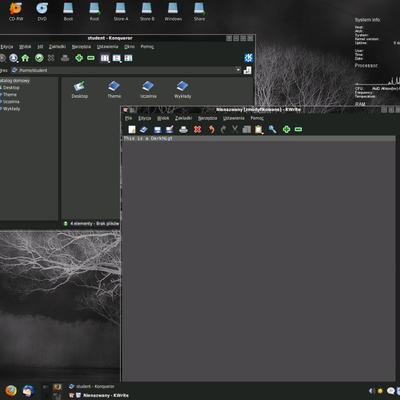
Task: Select Katalog domowy root in sidebar tree
Action: 15,81
